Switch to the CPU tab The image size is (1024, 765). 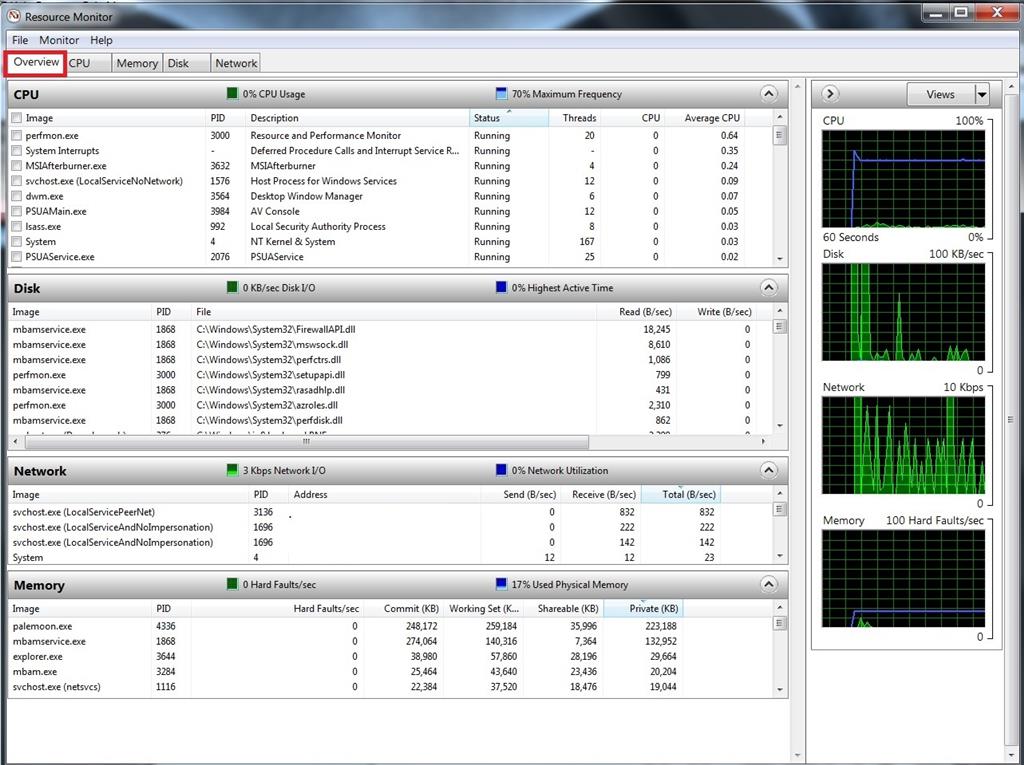[88, 63]
